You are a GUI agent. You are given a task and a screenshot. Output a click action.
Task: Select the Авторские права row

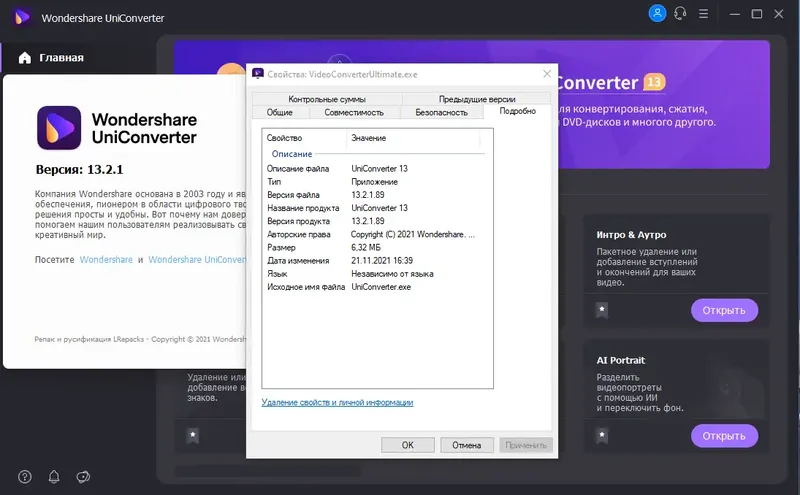tap(377, 234)
